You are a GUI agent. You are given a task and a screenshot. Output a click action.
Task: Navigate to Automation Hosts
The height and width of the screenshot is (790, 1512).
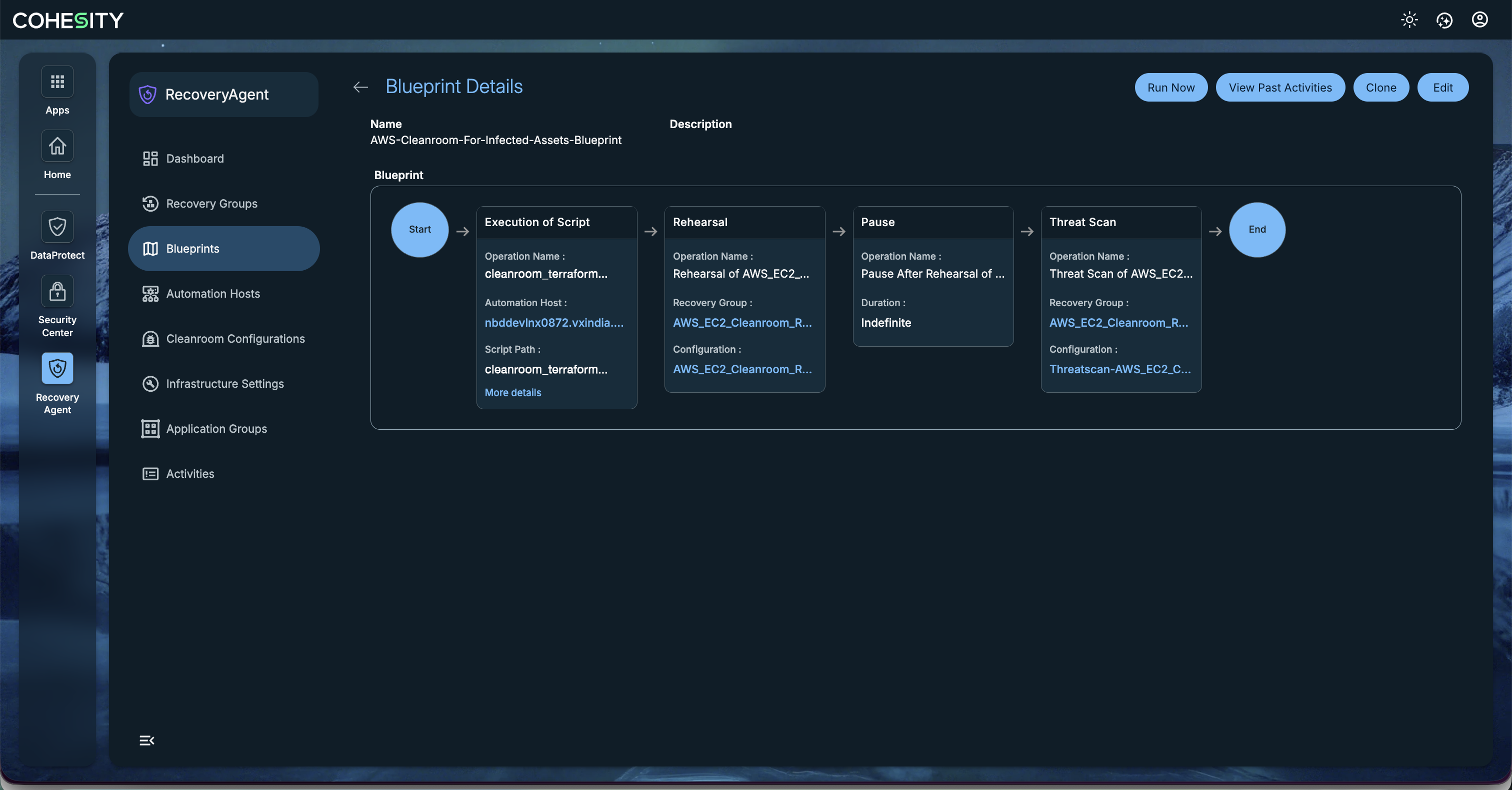point(212,294)
